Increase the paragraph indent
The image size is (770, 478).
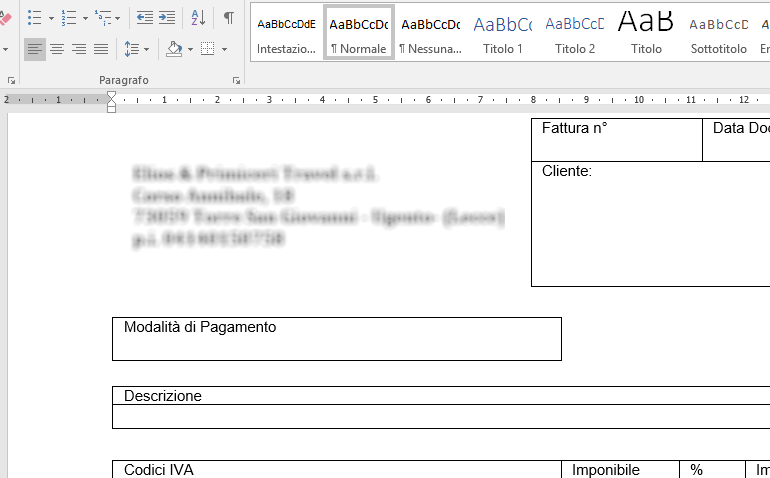pyautogui.click(x=166, y=18)
